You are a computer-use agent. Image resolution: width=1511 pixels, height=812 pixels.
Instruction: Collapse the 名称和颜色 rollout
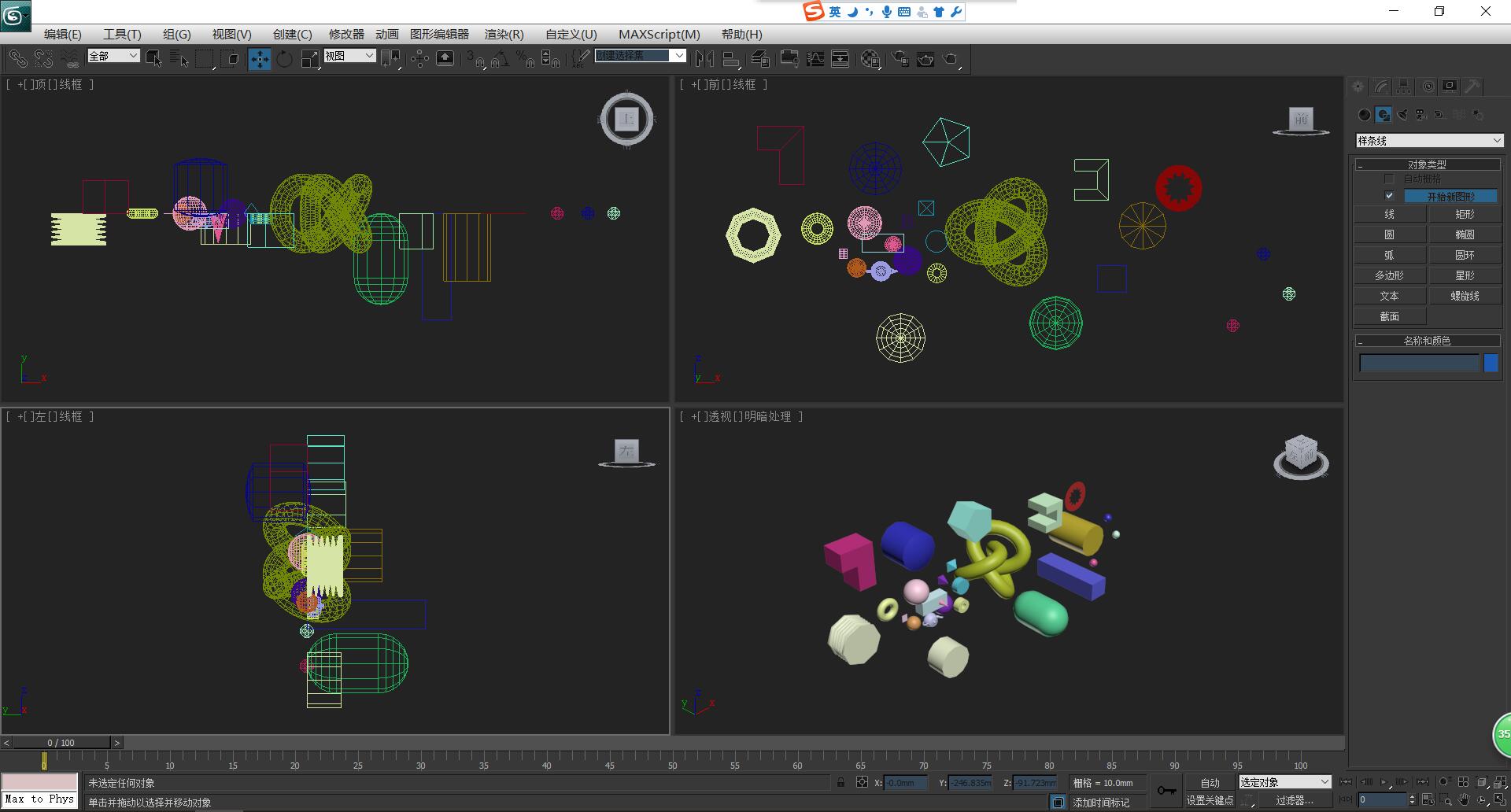[1426, 341]
